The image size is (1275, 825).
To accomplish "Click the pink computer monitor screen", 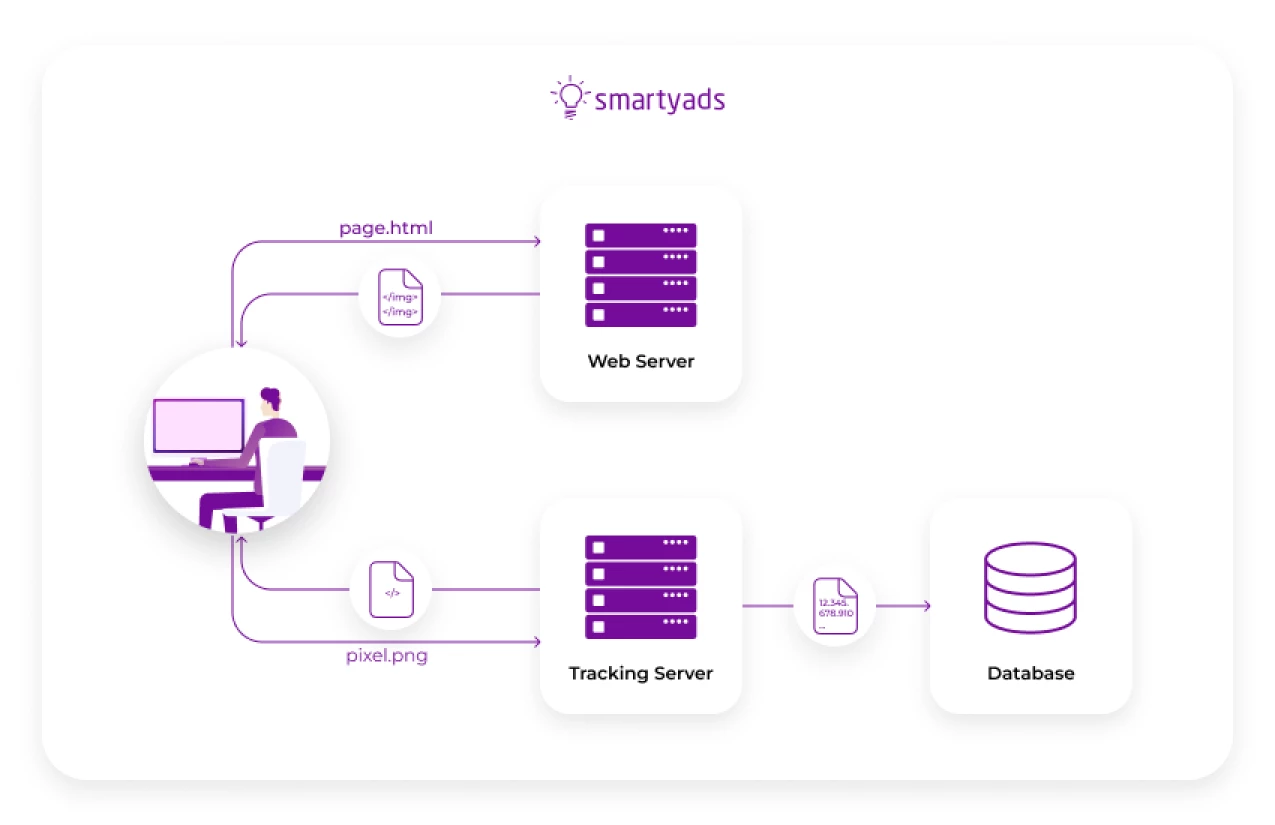I will point(198,426).
